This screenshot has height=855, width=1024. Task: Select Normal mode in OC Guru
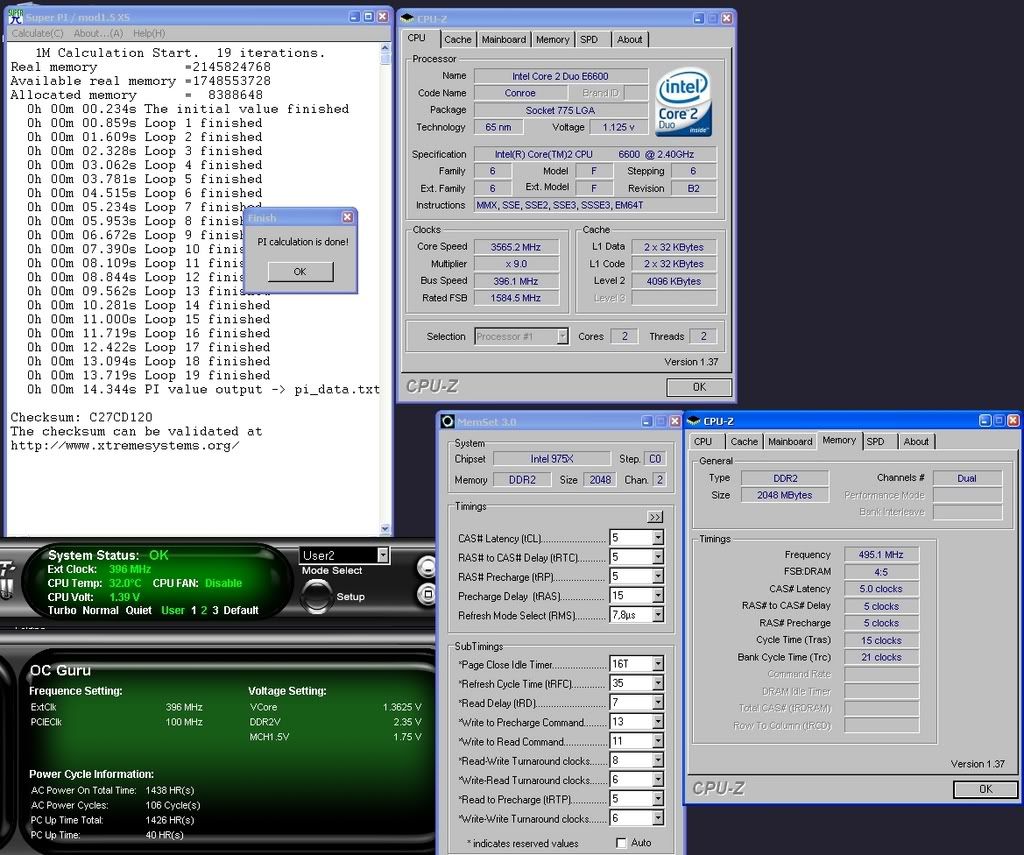100,610
